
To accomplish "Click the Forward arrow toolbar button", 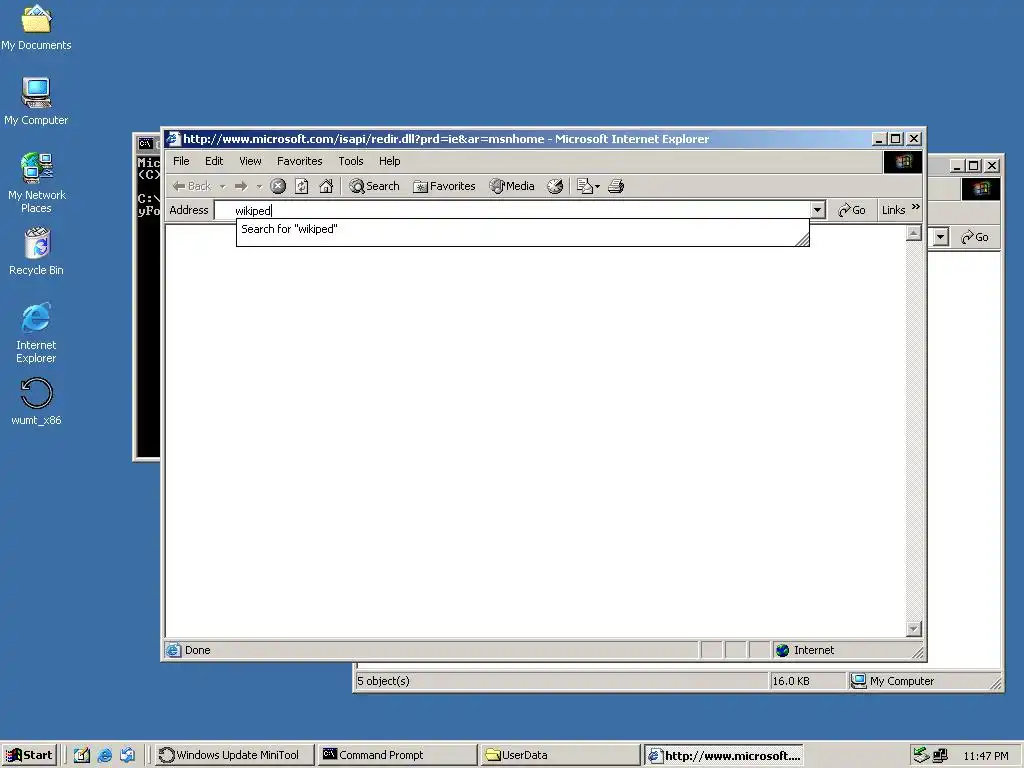I will coord(241,186).
